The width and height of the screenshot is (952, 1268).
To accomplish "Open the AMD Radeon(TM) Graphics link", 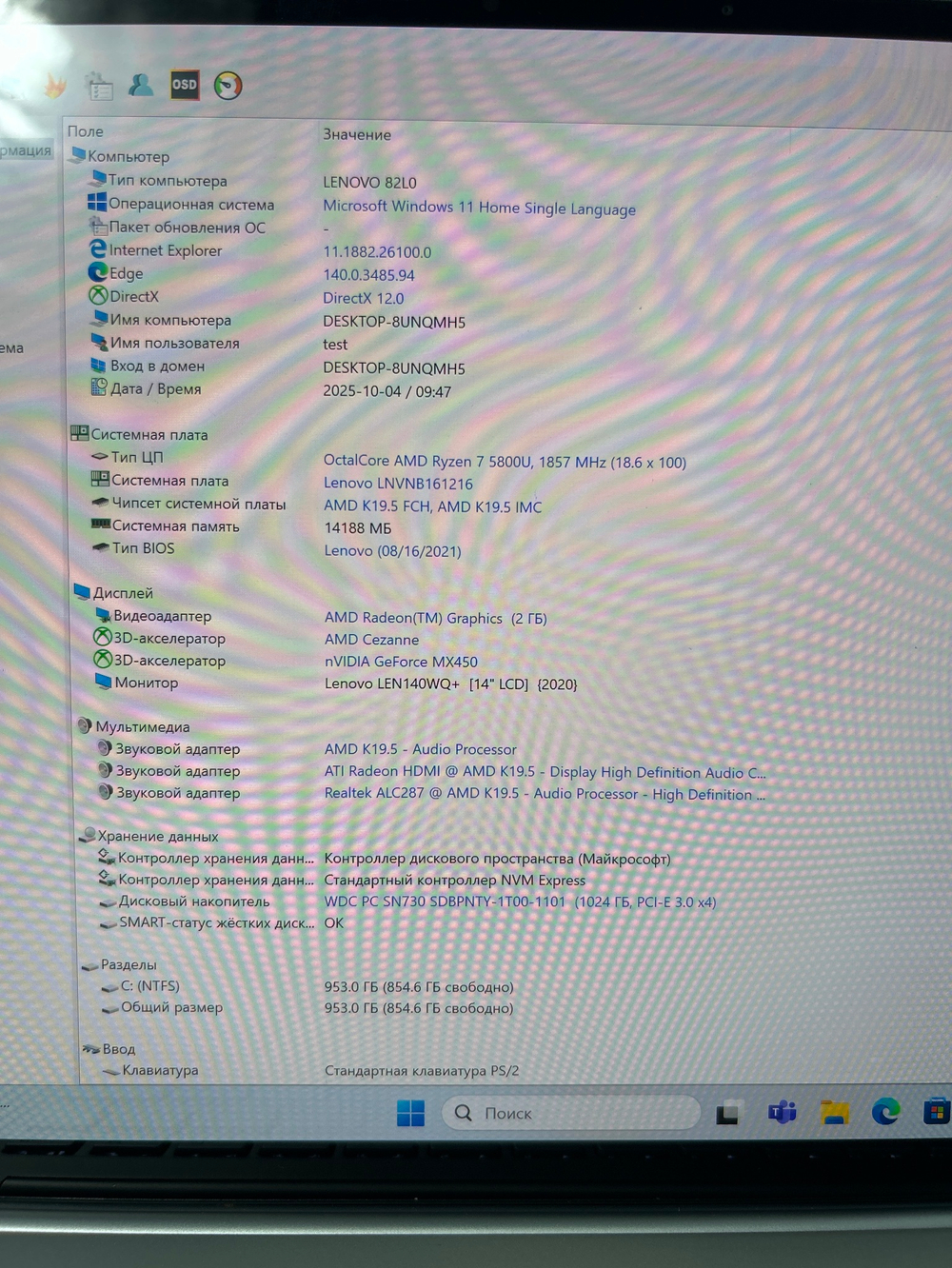I will click(435, 618).
